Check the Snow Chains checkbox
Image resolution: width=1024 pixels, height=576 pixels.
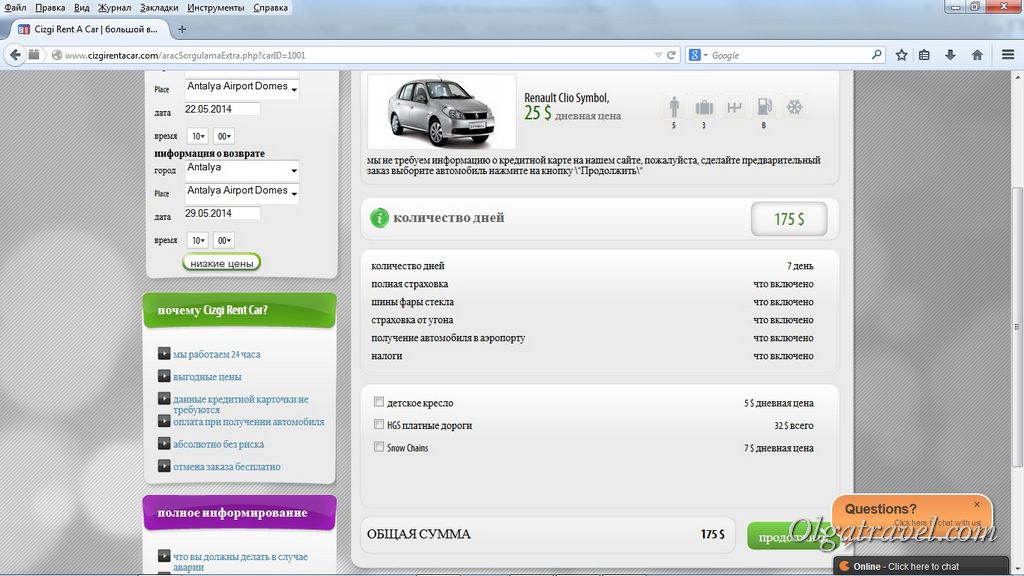point(379,447)
